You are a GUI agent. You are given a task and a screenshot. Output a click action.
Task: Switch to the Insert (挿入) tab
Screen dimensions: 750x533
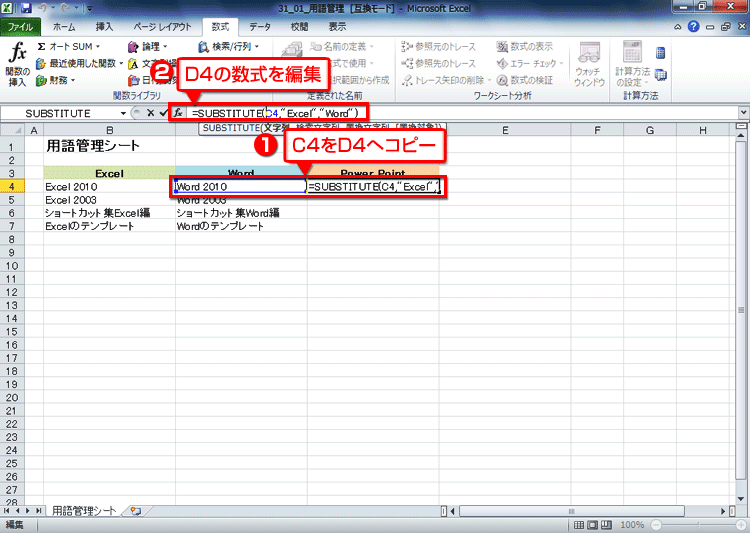(x=104, y=27)
